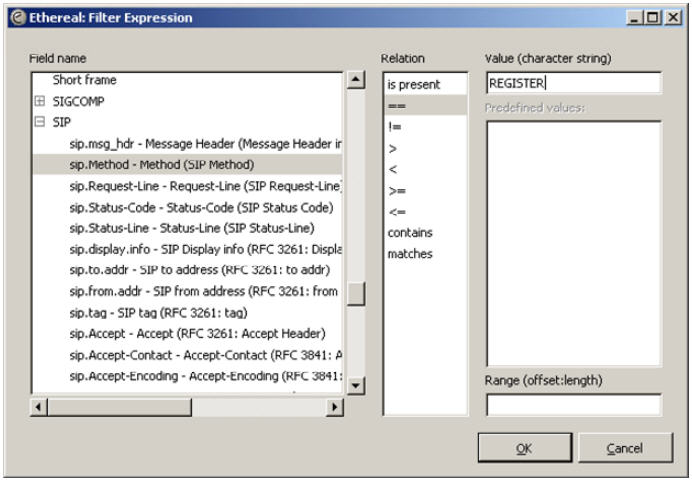Confirm the filter with OK button

pyautogui.click(x=525, y=448)
